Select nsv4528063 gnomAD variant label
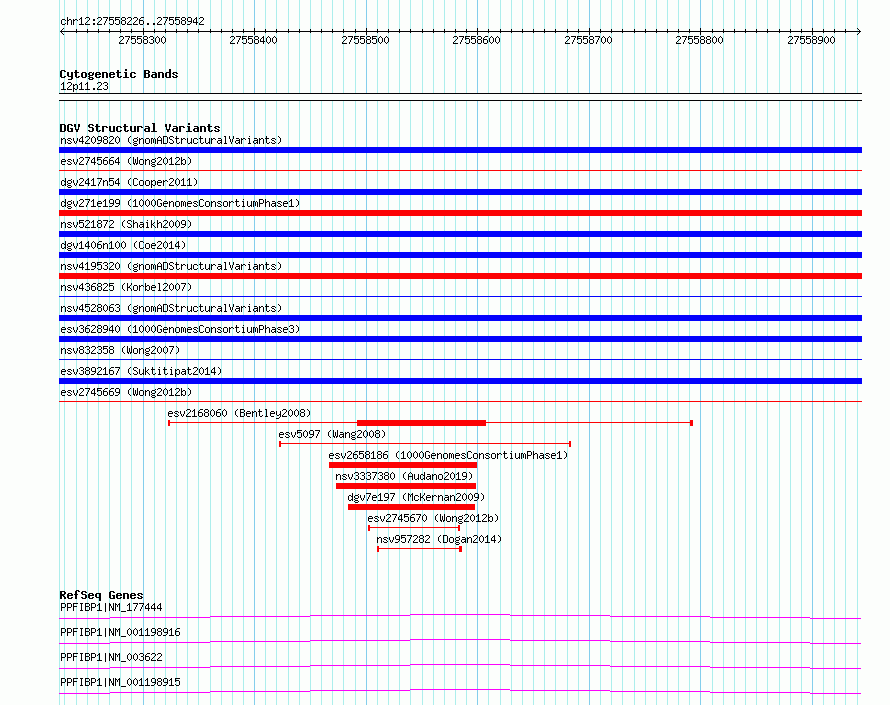This screenshot has height=705, width=890. click(x=171, y=308)
